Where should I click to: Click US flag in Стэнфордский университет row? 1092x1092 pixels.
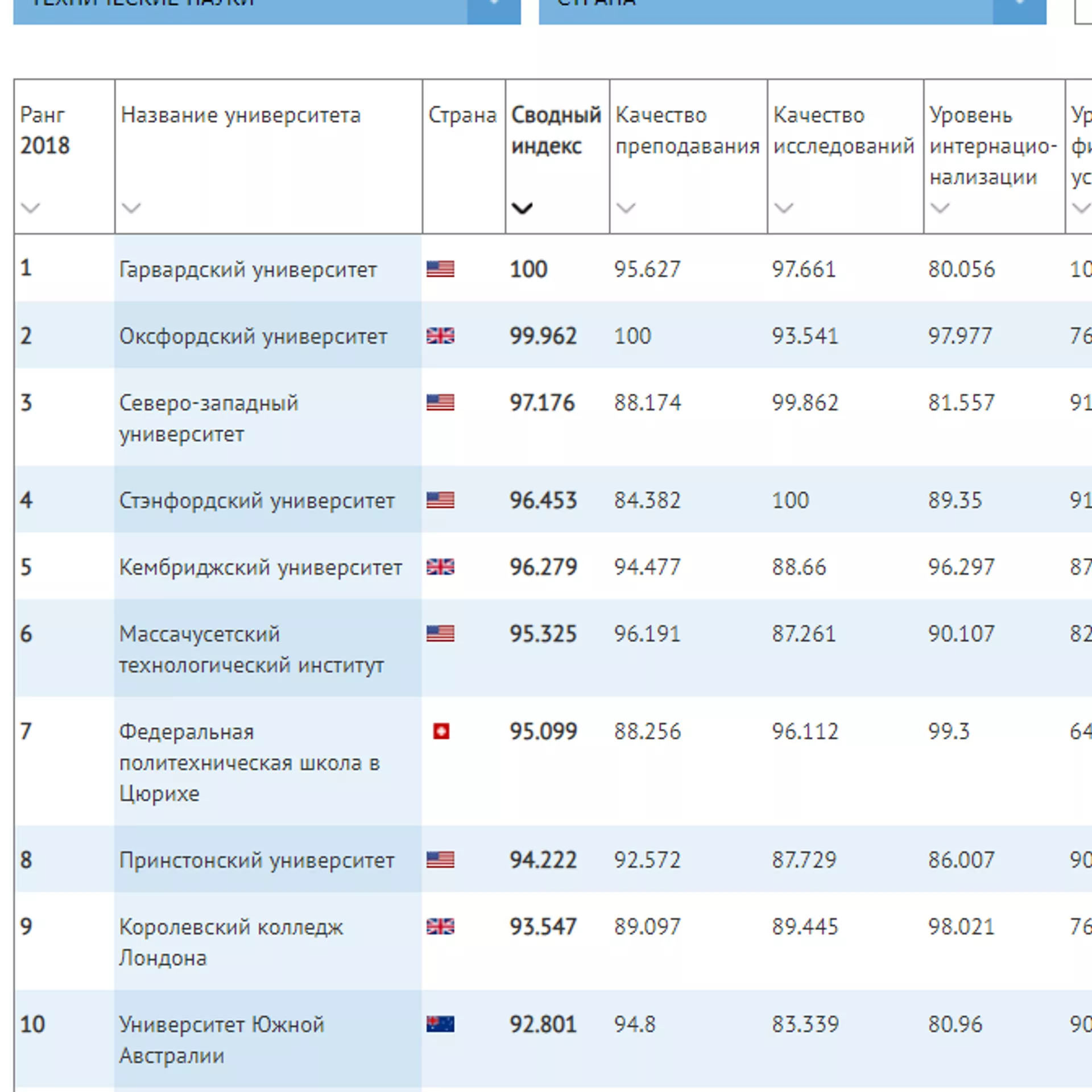click(440, 500)
